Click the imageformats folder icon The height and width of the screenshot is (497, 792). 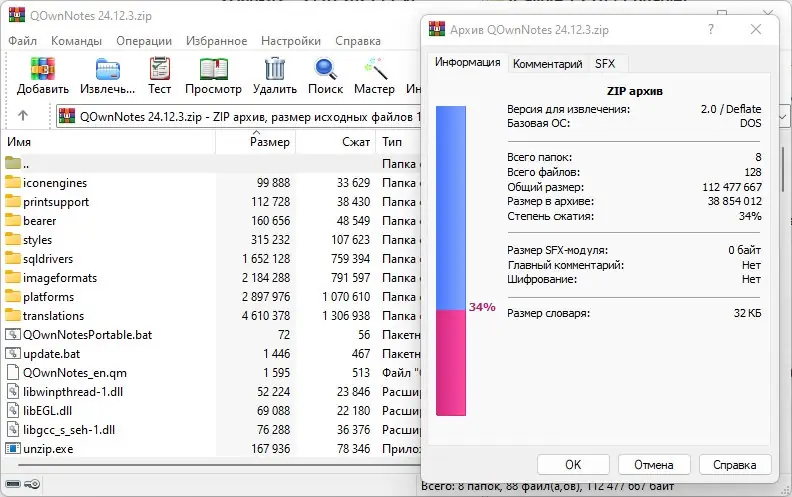13,277
